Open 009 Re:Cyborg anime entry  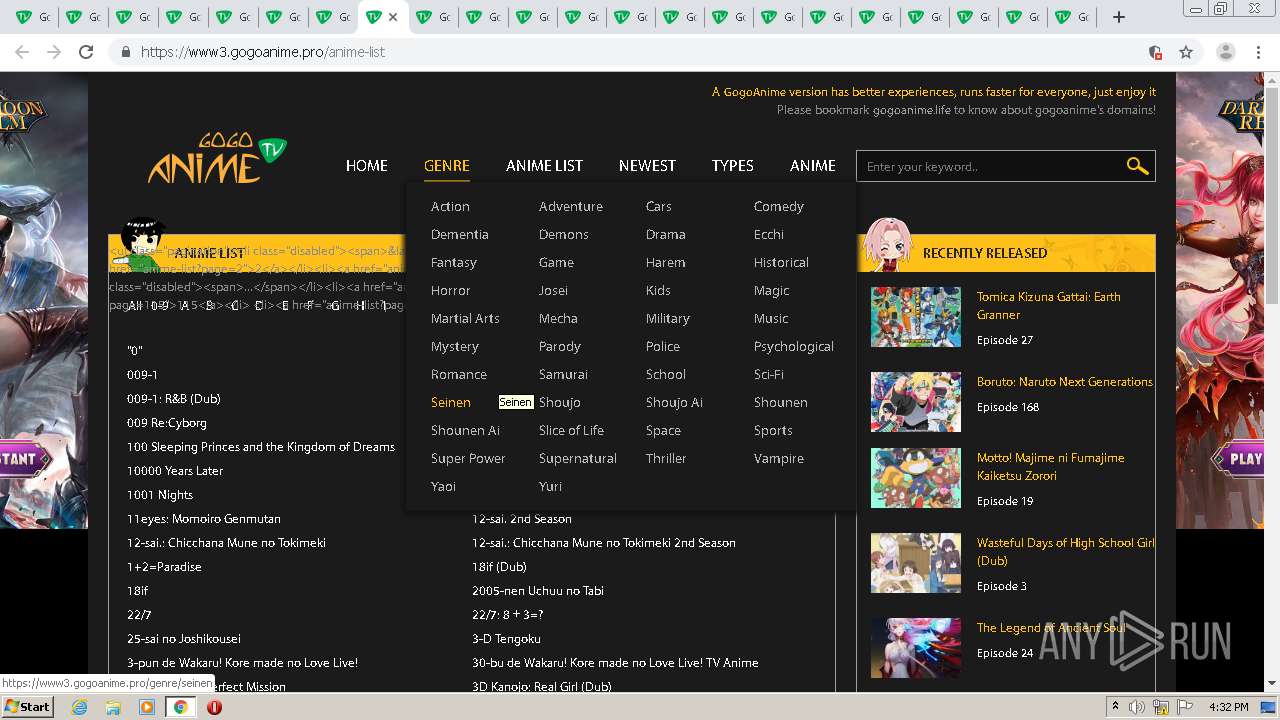166,423
